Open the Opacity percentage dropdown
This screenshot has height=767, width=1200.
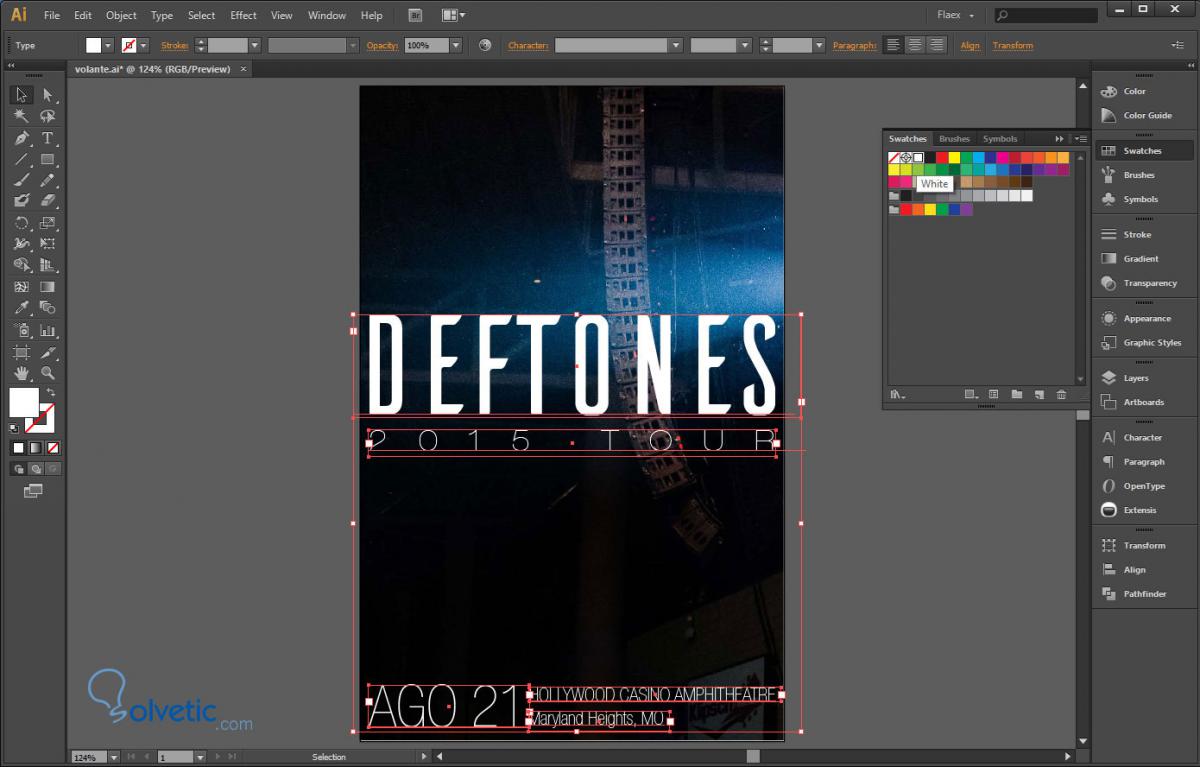(x=456, y=45)
